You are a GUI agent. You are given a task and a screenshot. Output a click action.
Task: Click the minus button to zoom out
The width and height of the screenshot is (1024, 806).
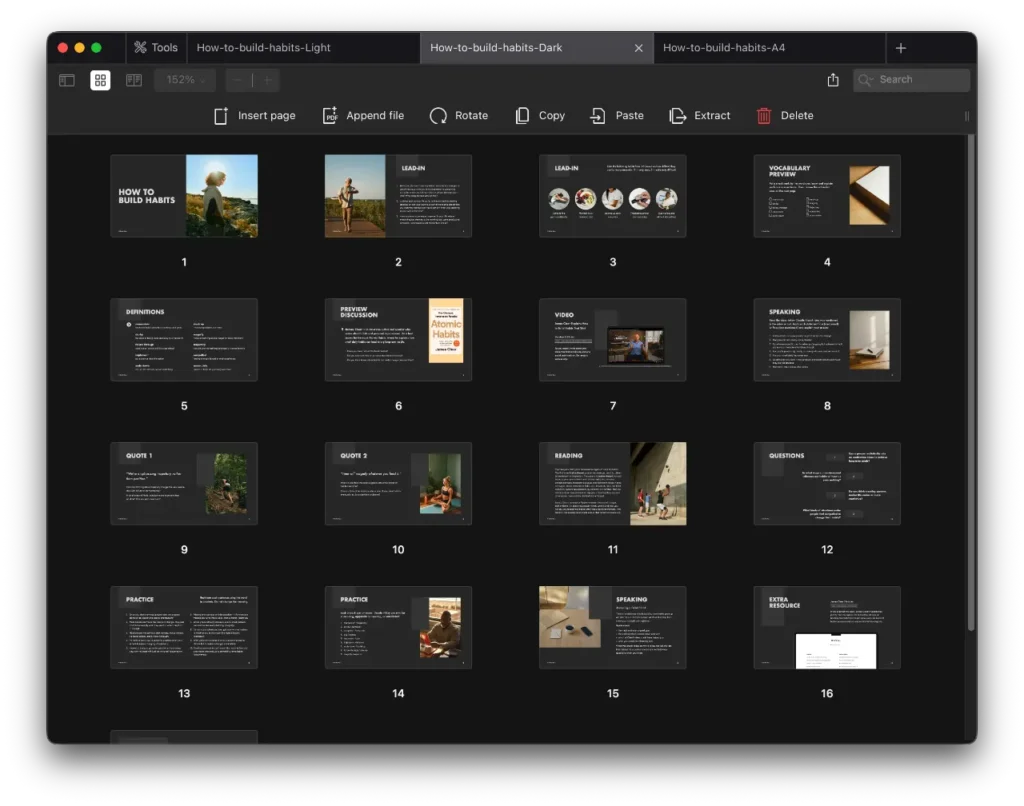(237, 79)
